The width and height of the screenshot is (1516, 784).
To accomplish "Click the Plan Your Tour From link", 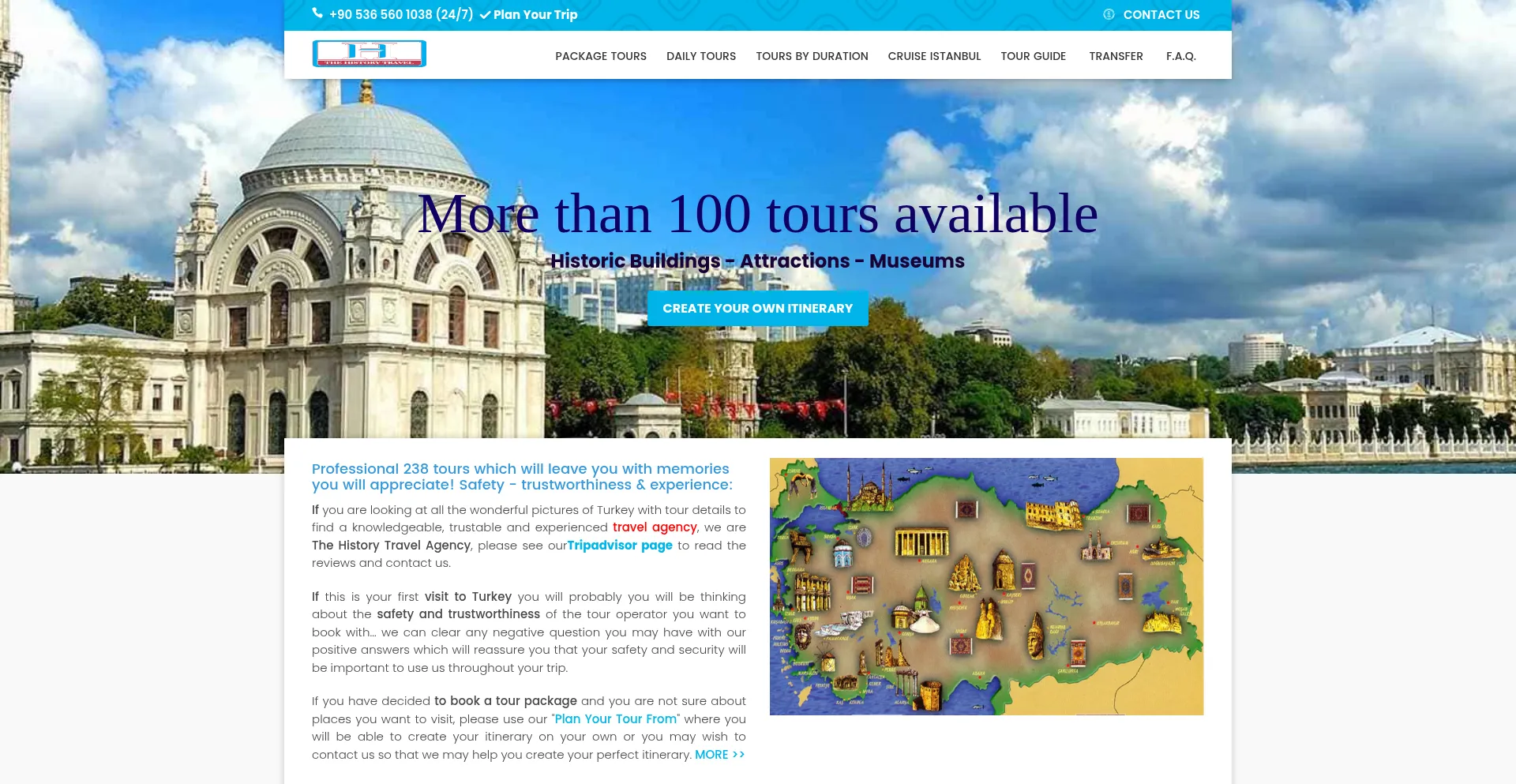I will (x=615, y=719).
